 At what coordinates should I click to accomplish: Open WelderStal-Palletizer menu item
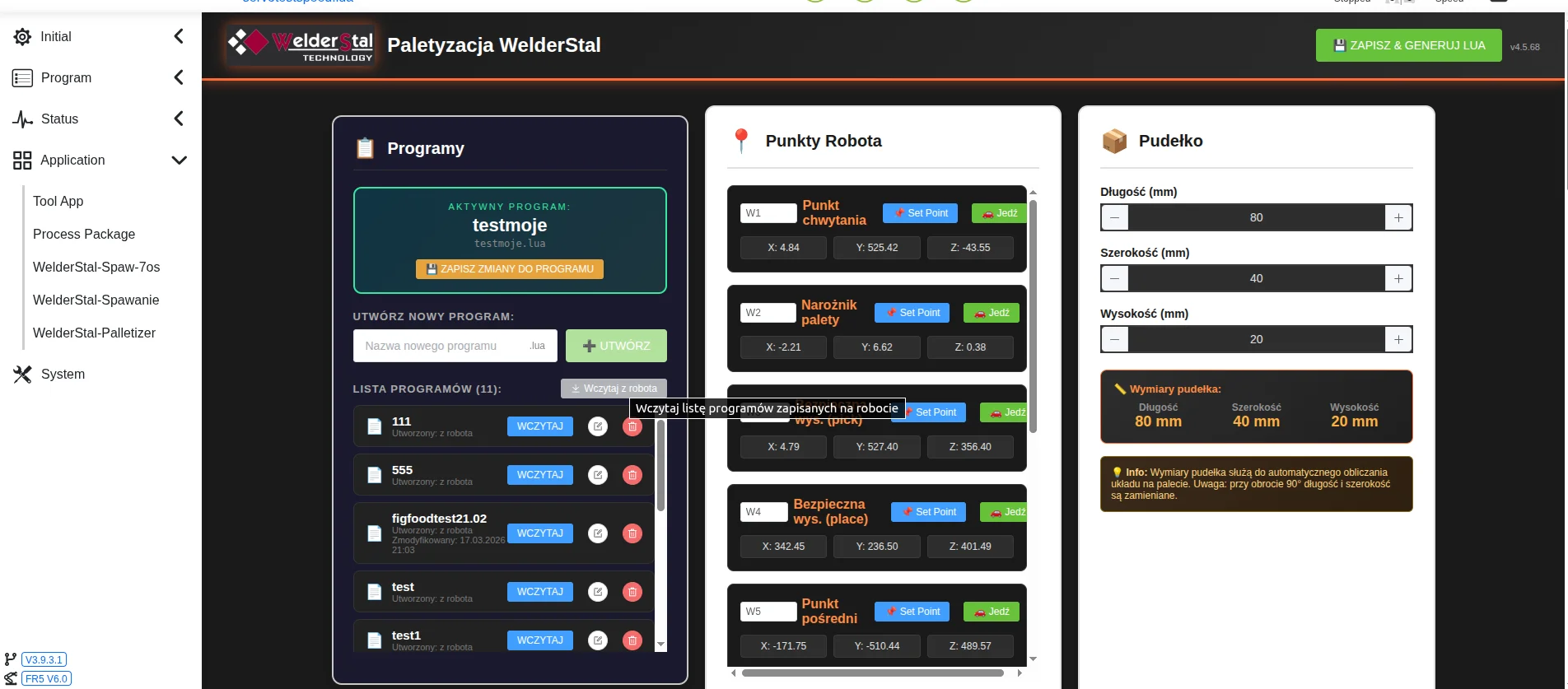(x=94, y=333)
